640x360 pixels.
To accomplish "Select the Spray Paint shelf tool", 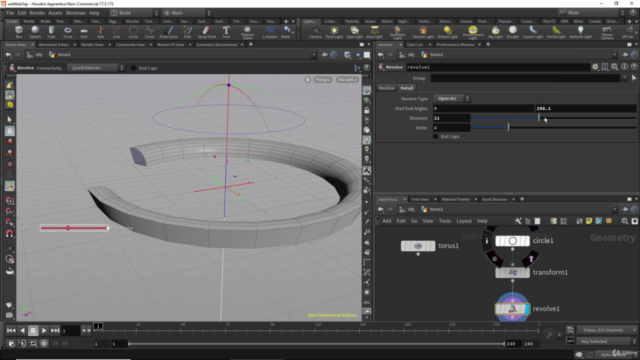I will (207, 32).
